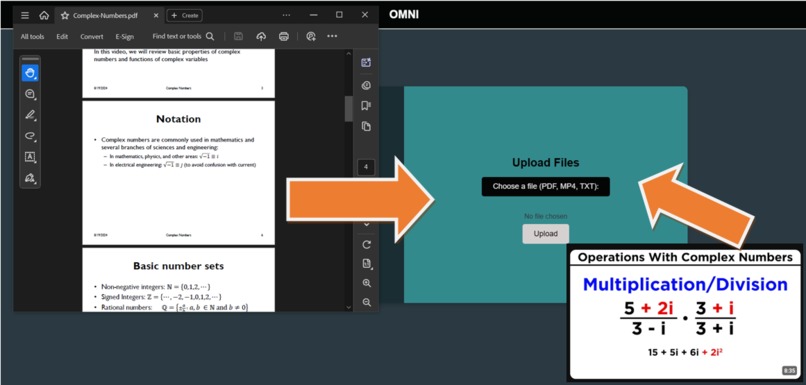
Task: Click scrollbar down arrow in PDF view
Action: (x=349, y=307)
